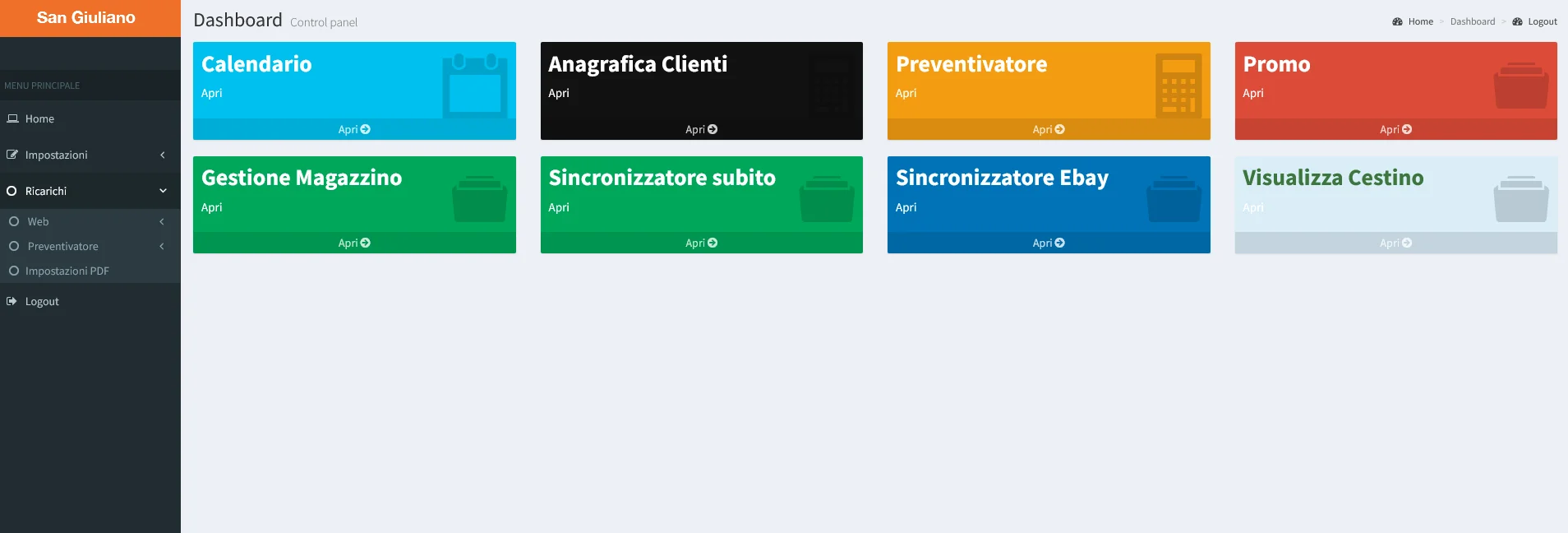Click Logout in the top-right breadcrumb

pos(1543,21)
